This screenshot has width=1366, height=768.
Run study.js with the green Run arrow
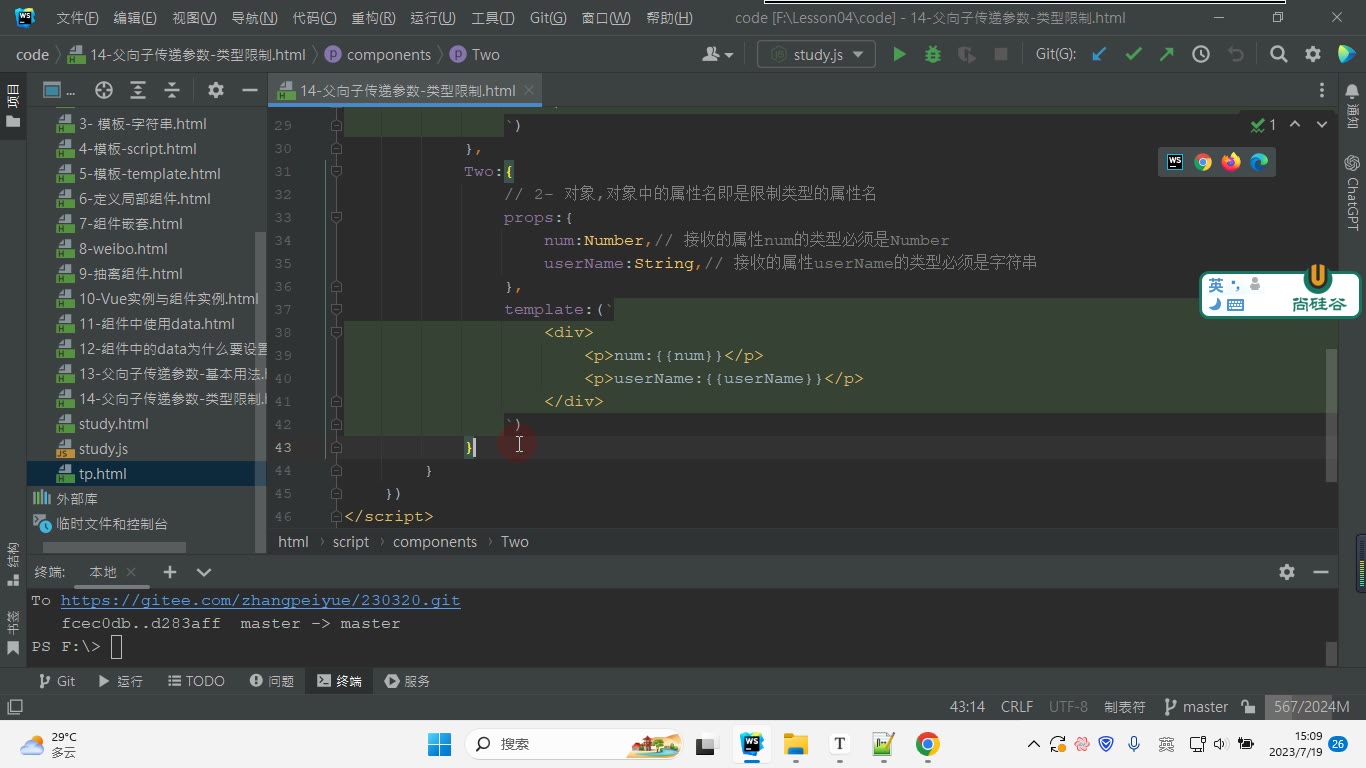coord(899,55)
